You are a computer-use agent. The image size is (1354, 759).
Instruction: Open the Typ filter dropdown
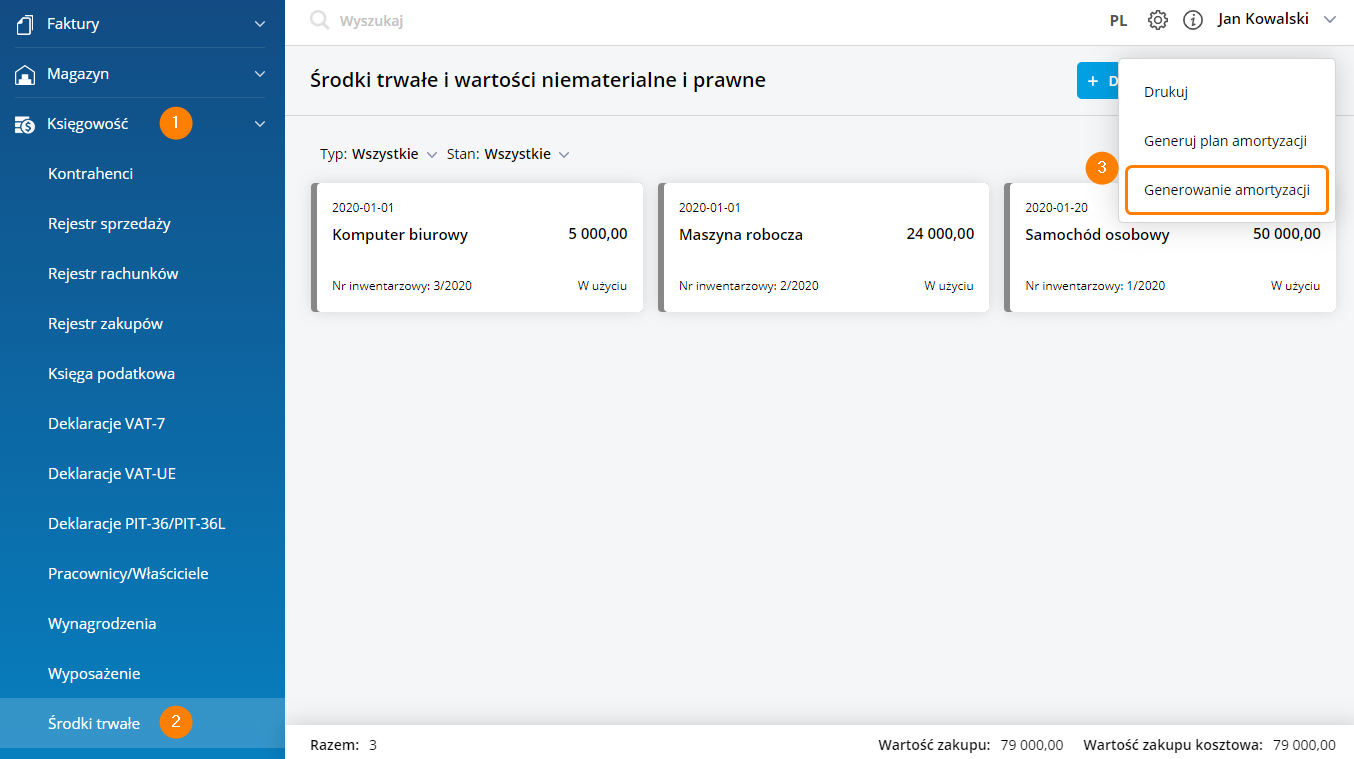[x=379, y=155]
